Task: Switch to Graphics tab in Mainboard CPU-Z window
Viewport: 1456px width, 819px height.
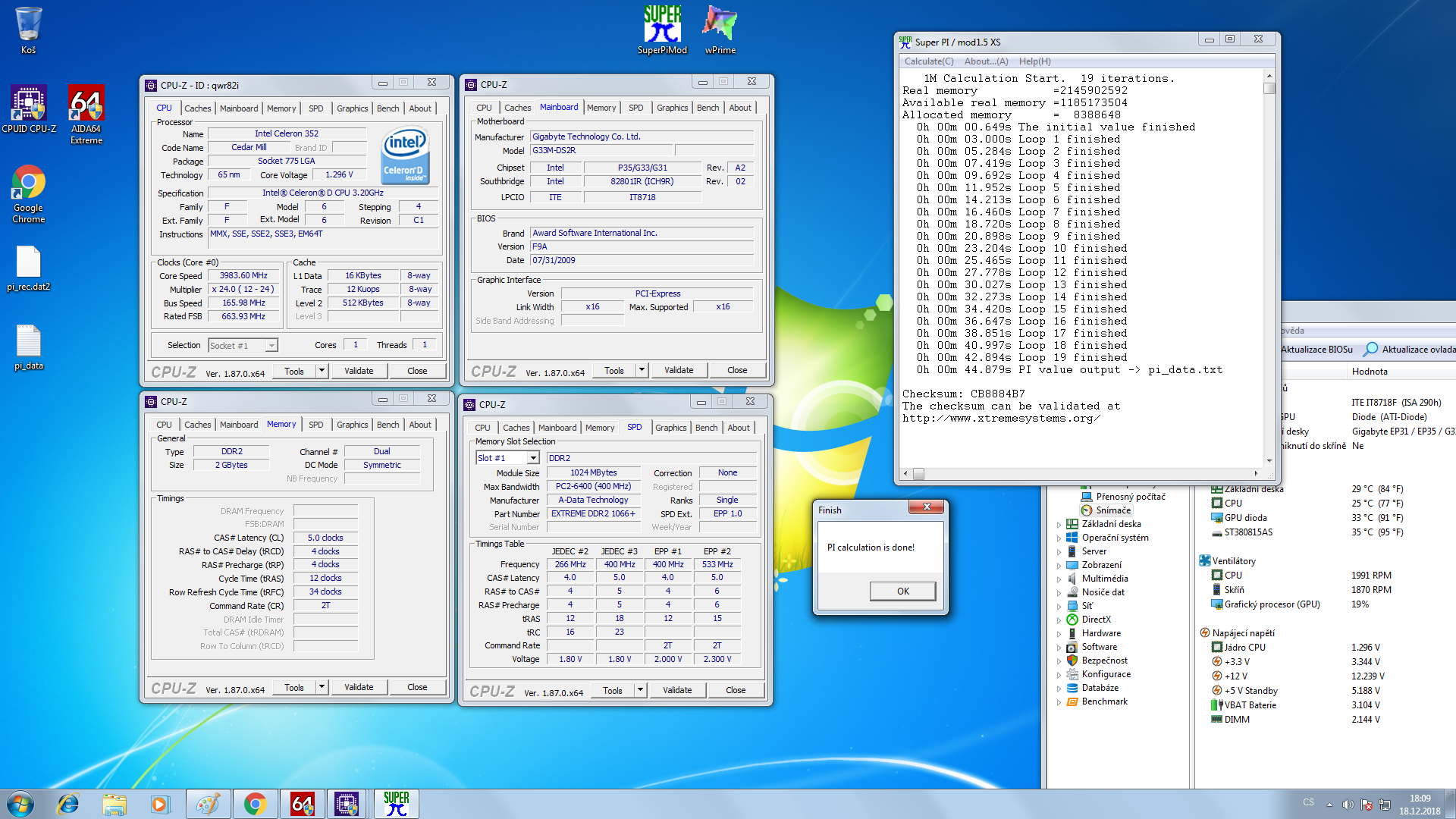Action: click(672, 108)
